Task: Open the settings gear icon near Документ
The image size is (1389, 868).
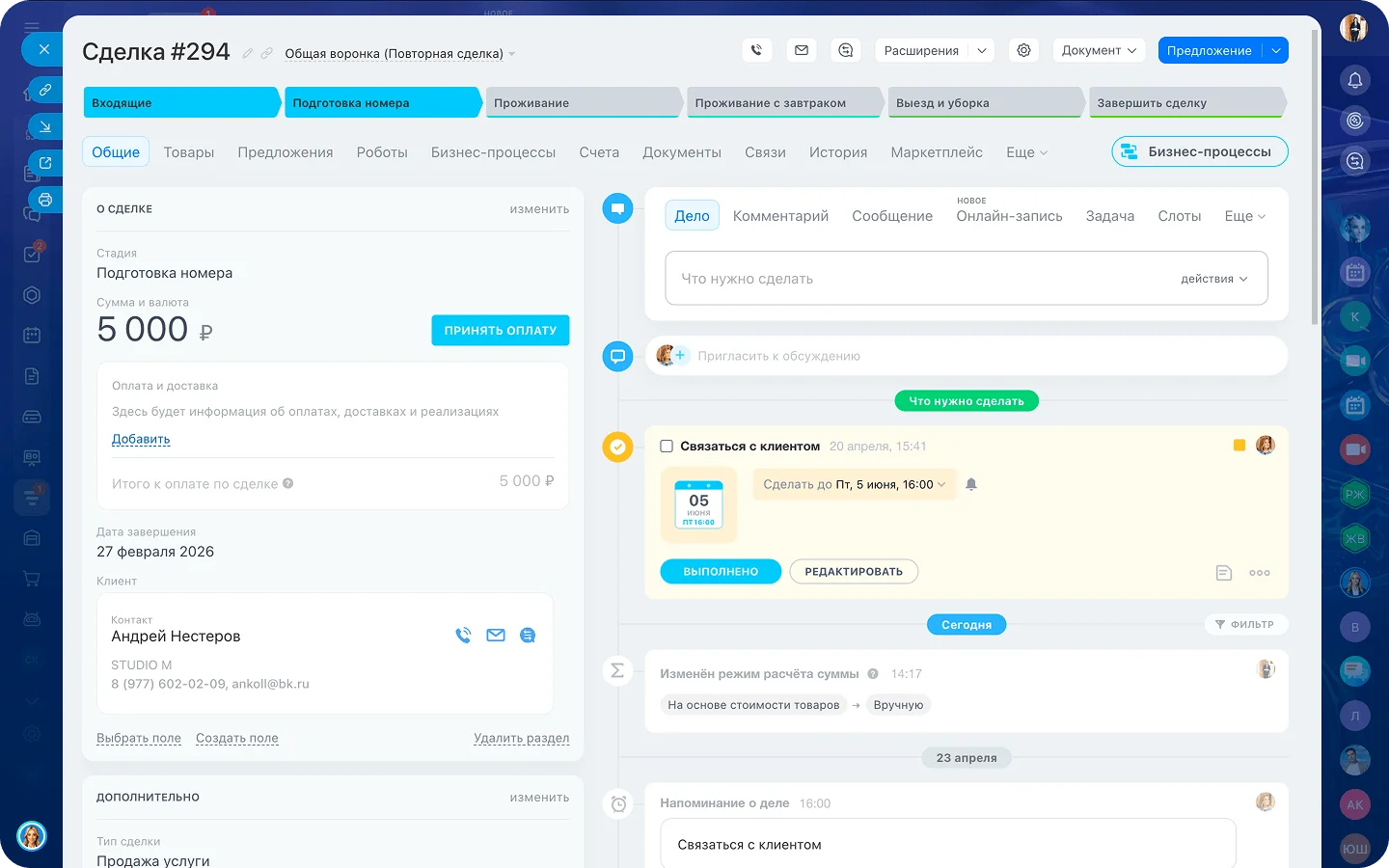Action: pyautogui.click(x=1023, y=50)
